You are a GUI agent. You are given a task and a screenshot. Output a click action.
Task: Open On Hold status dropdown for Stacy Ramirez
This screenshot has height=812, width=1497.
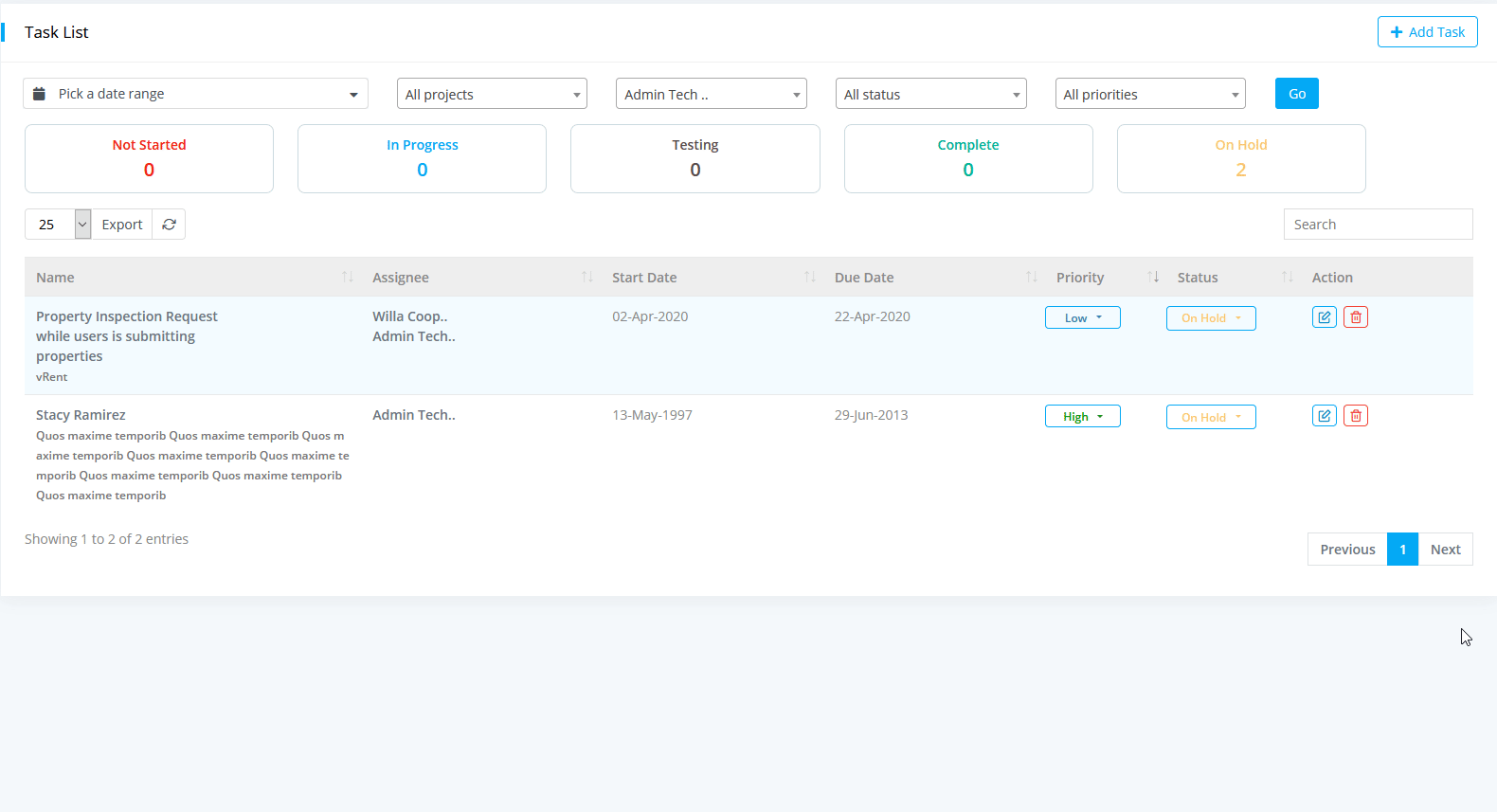1210,417
